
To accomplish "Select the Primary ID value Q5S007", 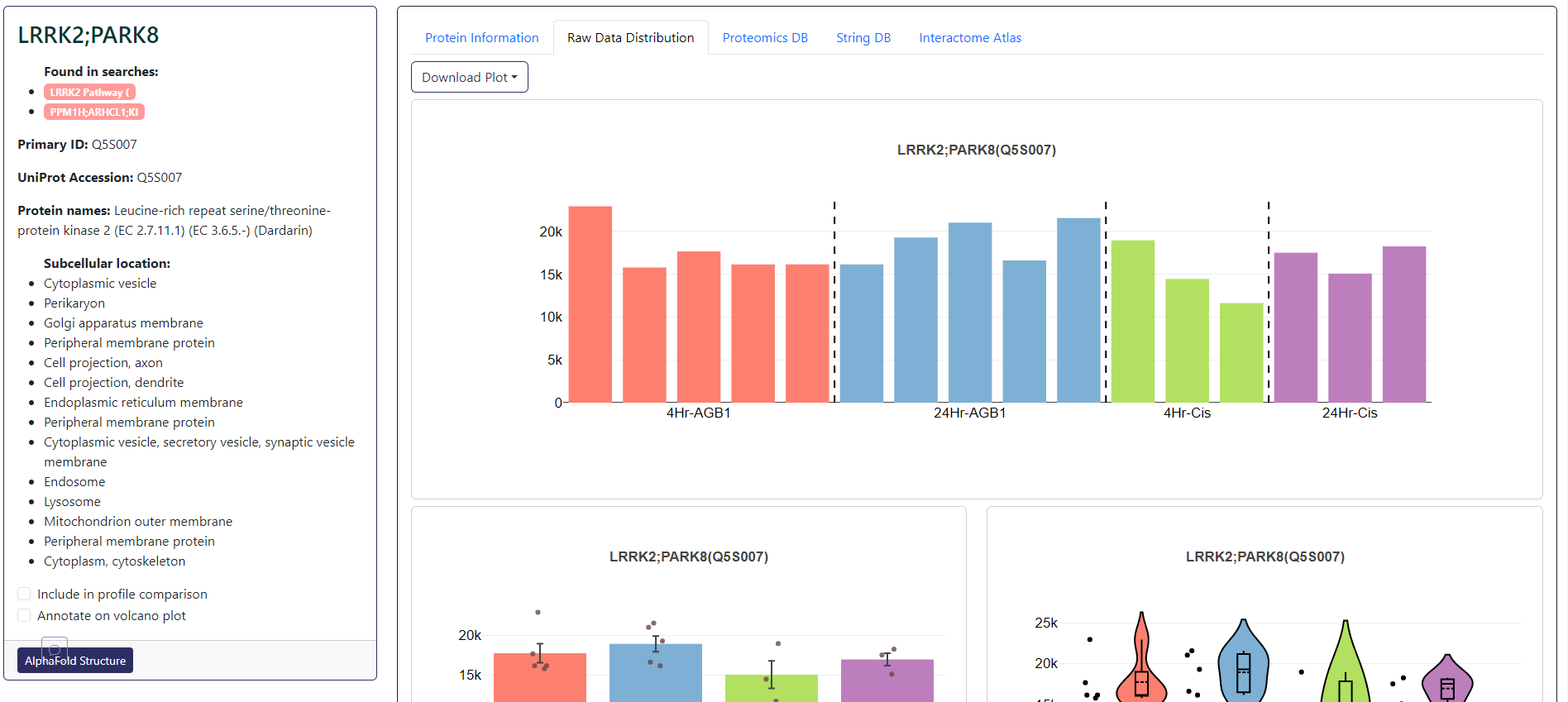I will tap(114, 145).
